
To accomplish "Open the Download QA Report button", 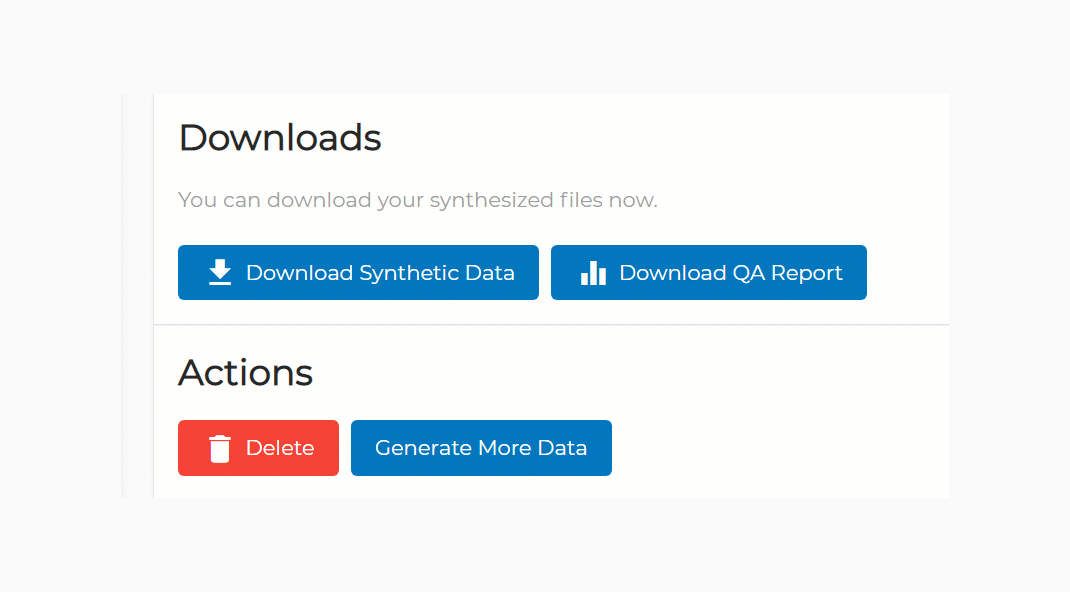I will [x=708, y=272].
